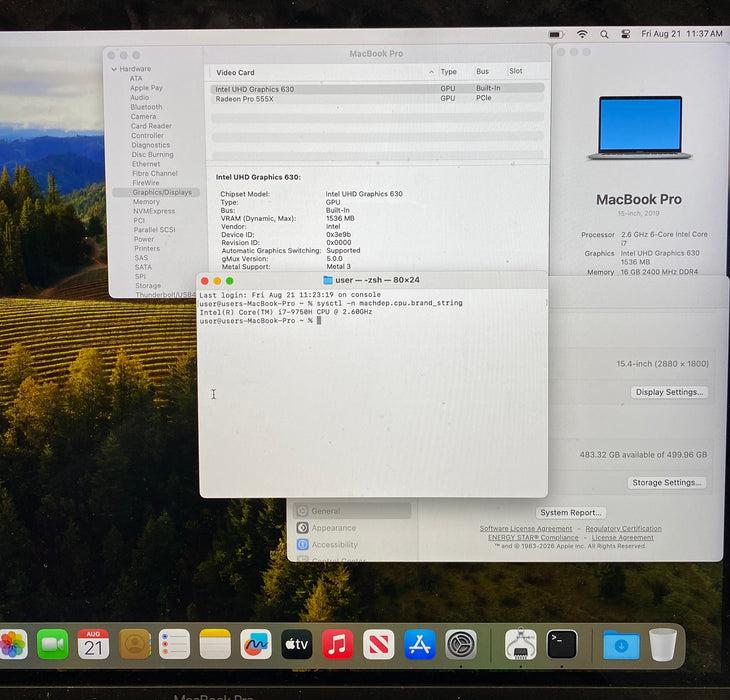
Task: Open the App Store from the Dock
Action: click(419, 644)
